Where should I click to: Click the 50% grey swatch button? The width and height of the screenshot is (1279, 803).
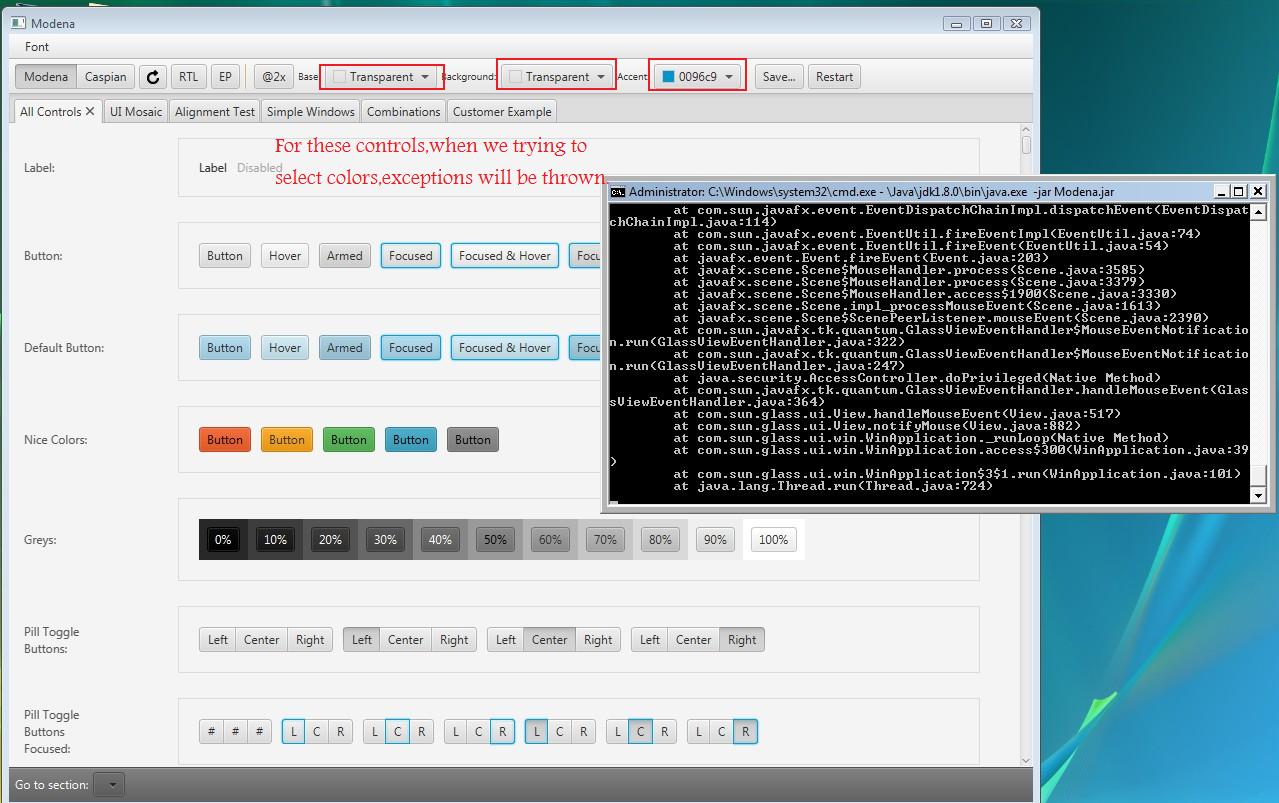click(x=495, y=540)
